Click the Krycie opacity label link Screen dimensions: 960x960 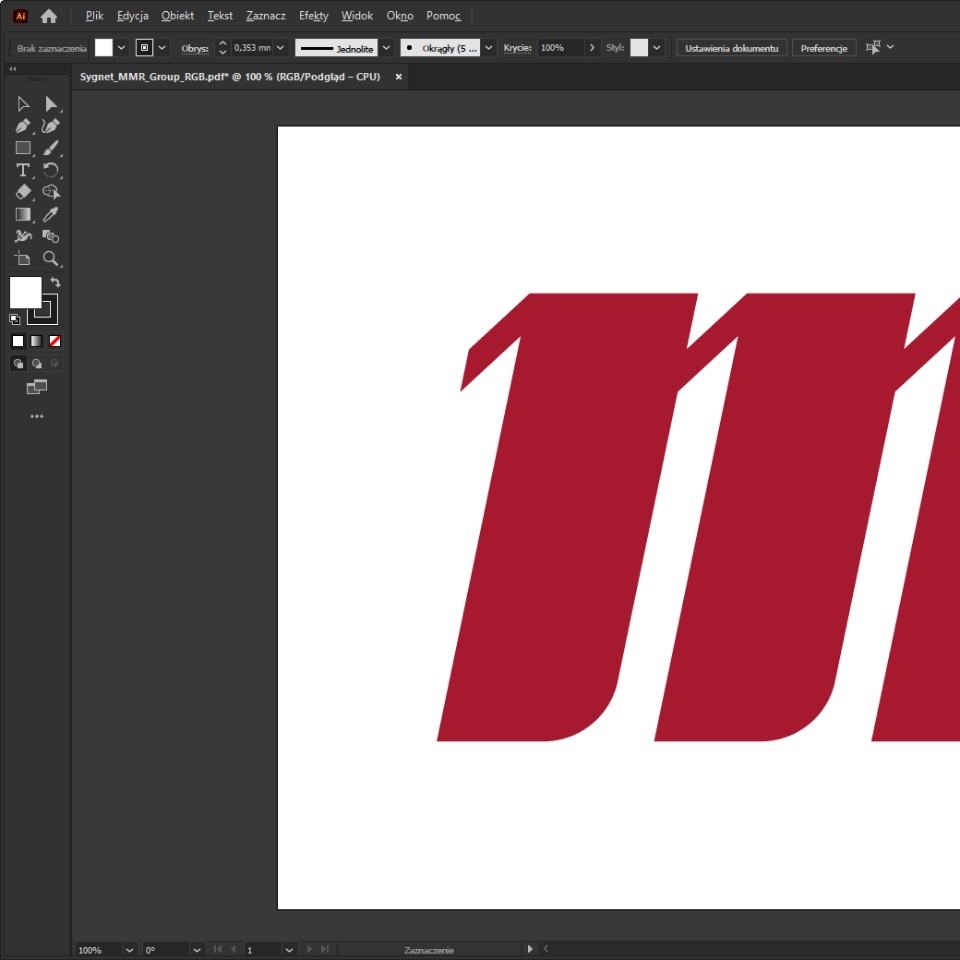[x=517, y=48]
